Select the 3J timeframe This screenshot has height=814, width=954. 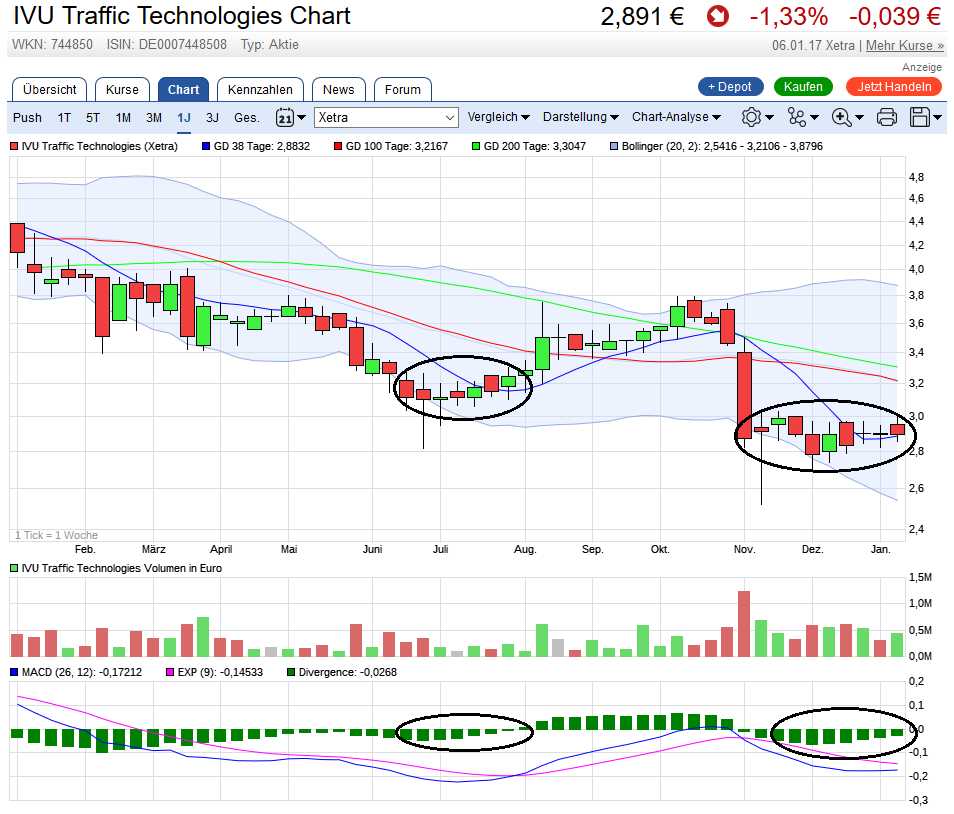coord(212,117)
